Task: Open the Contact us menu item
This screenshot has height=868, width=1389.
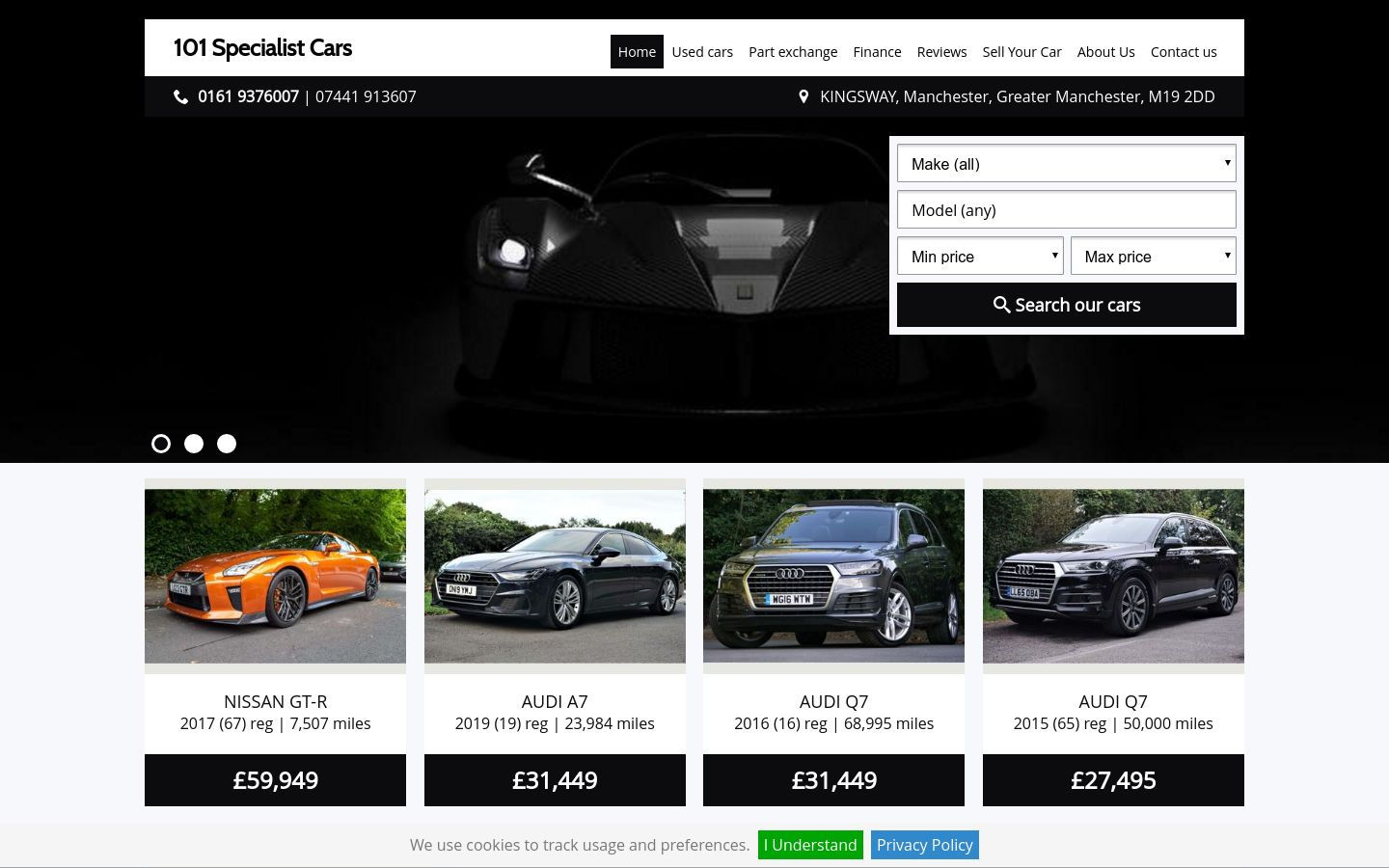Action: tap(1184, 52)
